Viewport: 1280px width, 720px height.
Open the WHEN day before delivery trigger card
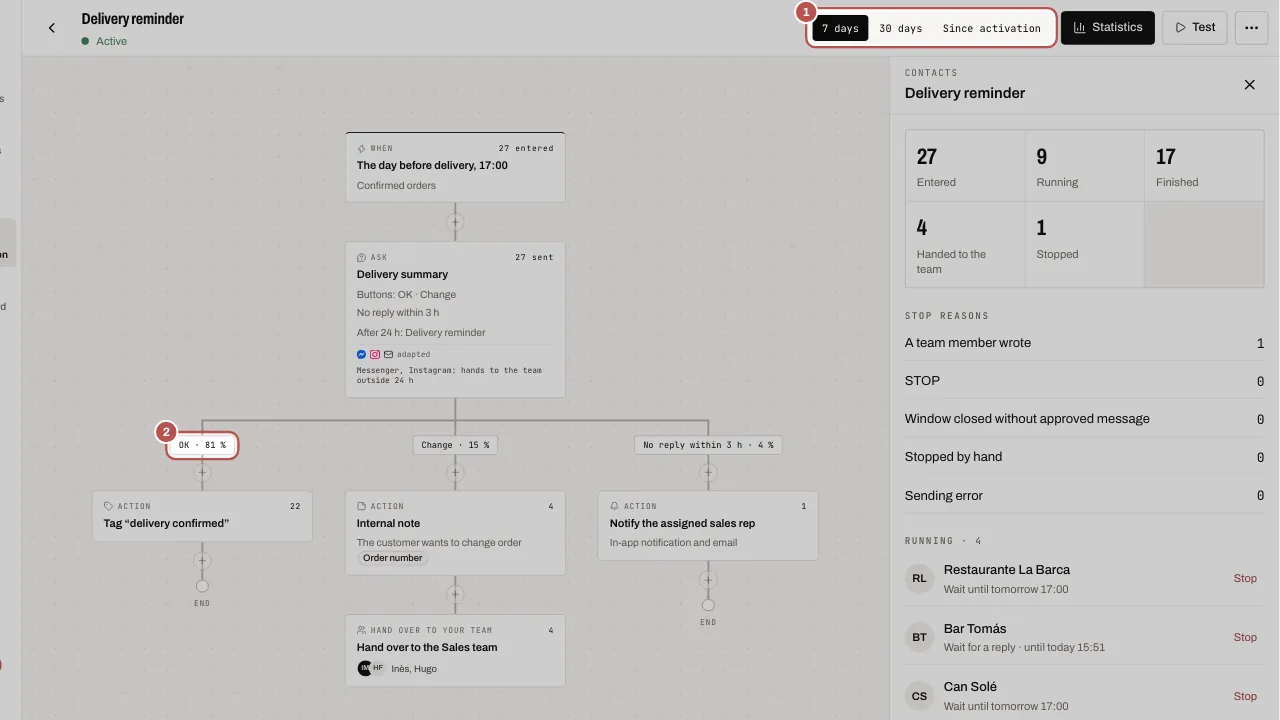(x=455, y=167)
